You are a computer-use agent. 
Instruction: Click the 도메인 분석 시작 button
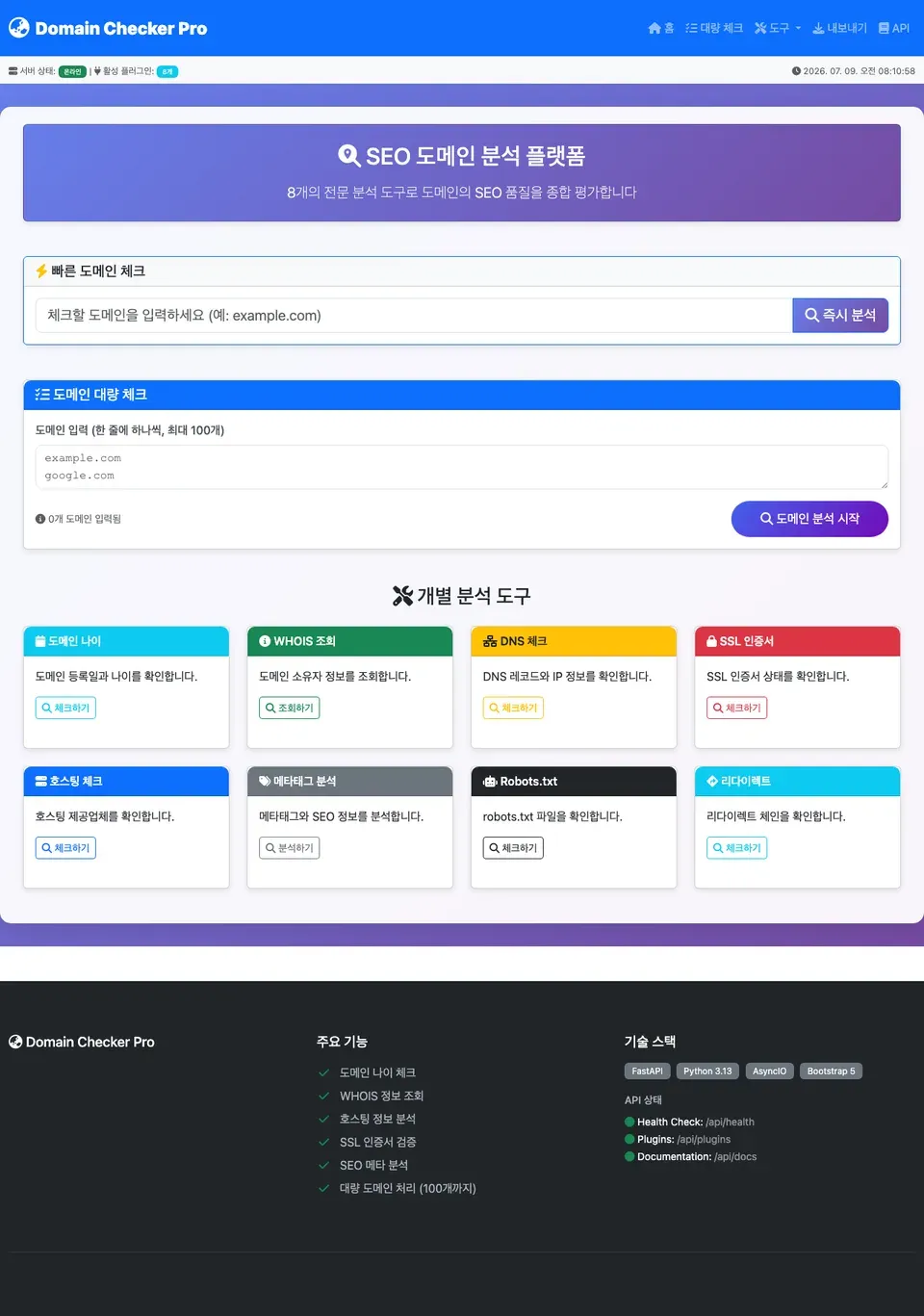pos(809,518)
